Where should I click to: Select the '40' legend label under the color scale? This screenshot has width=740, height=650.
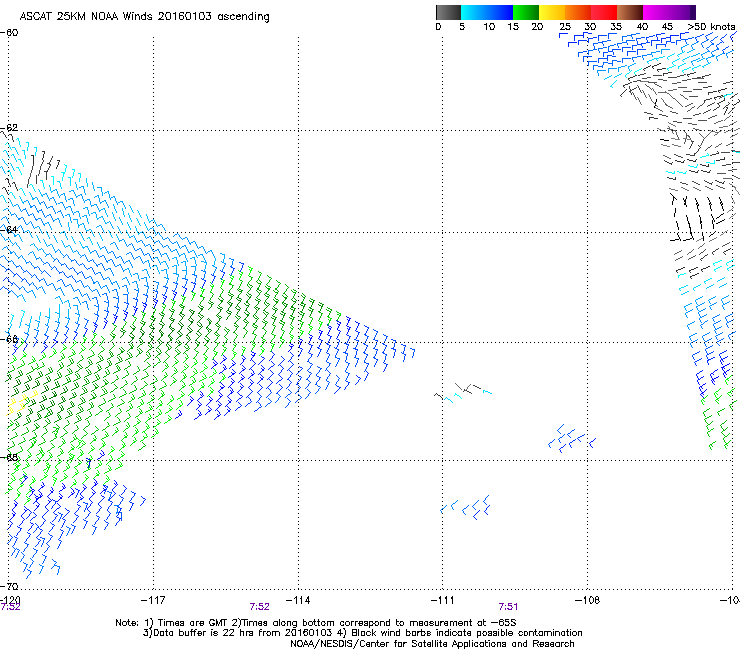(x=642, y=26)
